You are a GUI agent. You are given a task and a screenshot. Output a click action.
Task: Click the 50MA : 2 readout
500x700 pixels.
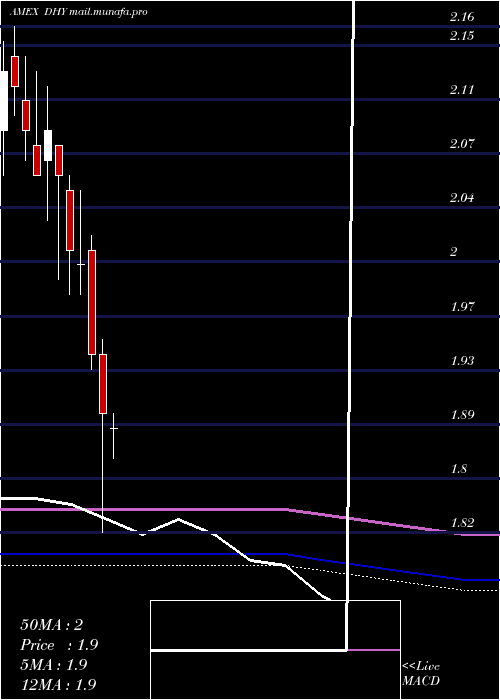(x=52, y=625)
